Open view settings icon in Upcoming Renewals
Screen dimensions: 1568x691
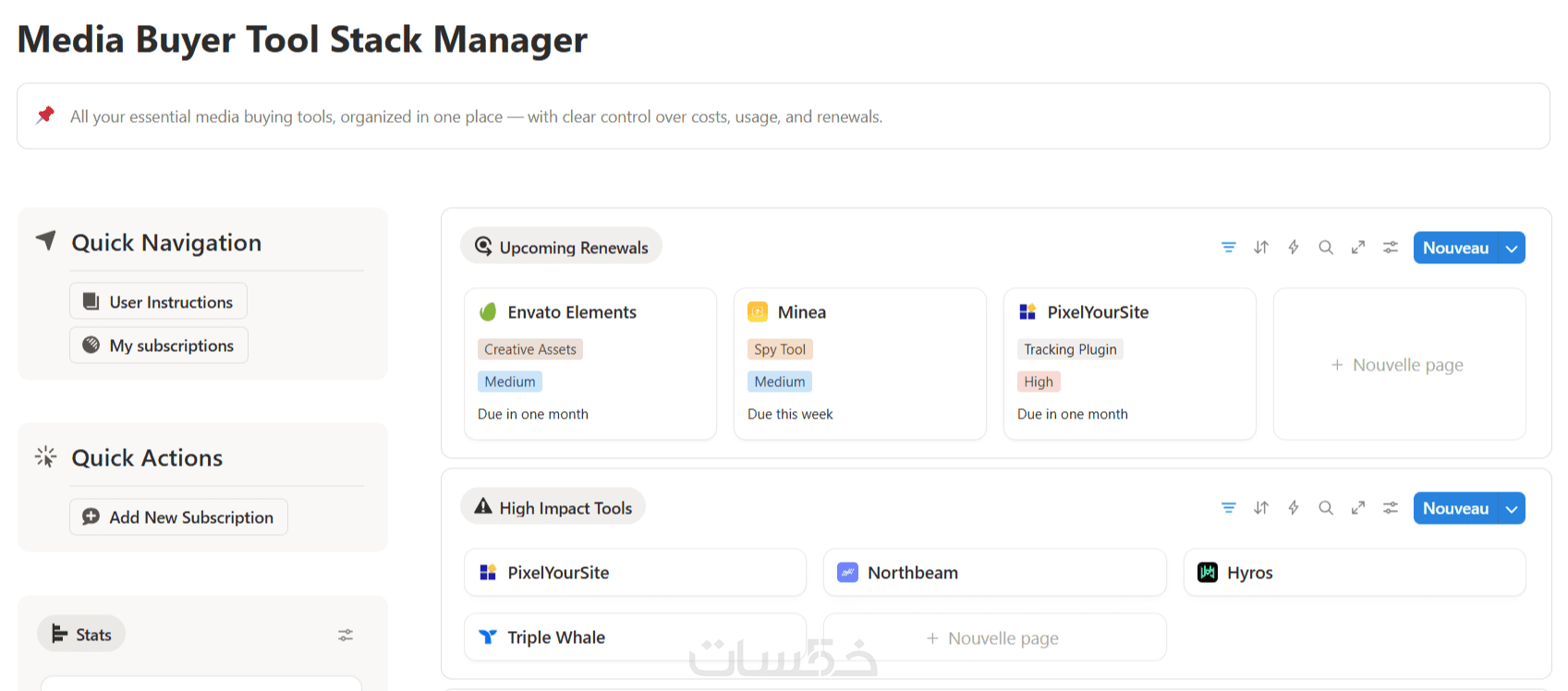tap(1390, 248)
